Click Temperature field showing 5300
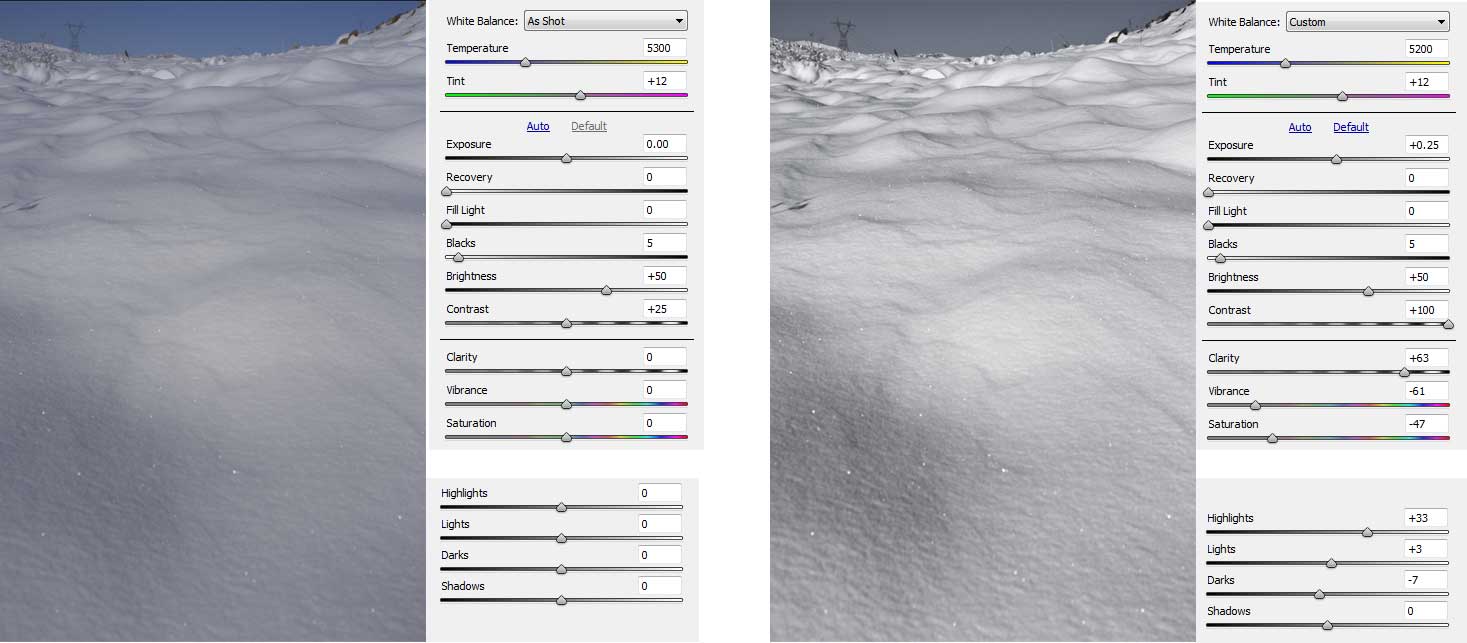This screenshot has width=1467, height=643. click(666, 48)
